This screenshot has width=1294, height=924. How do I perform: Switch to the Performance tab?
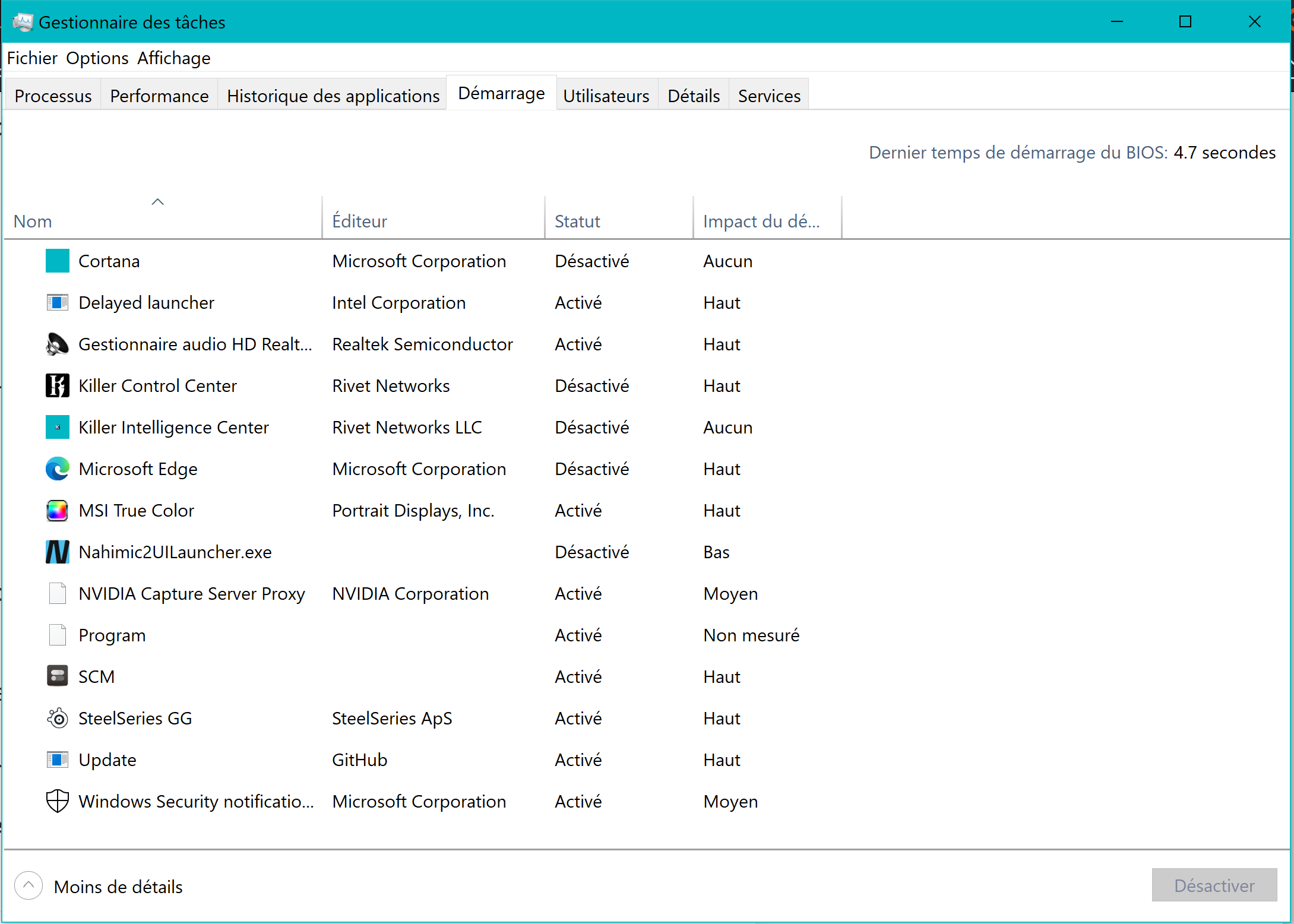(x=159, y=96)
